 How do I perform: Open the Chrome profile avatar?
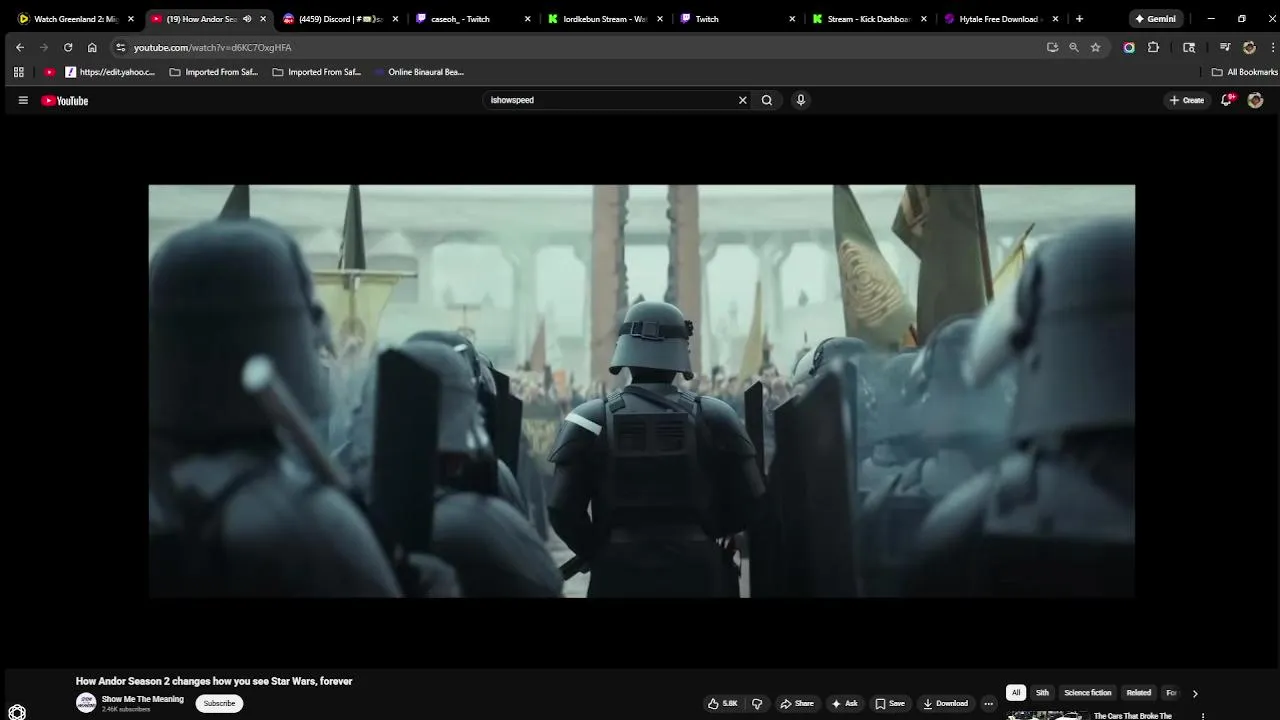coord(1249,47)
